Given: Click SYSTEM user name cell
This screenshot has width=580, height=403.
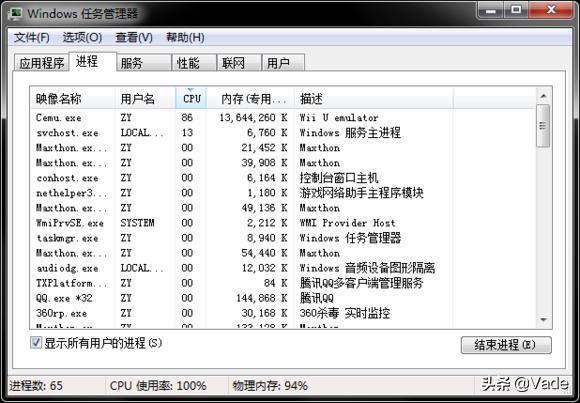Looking at the screenshot, I should coord(137,223).
